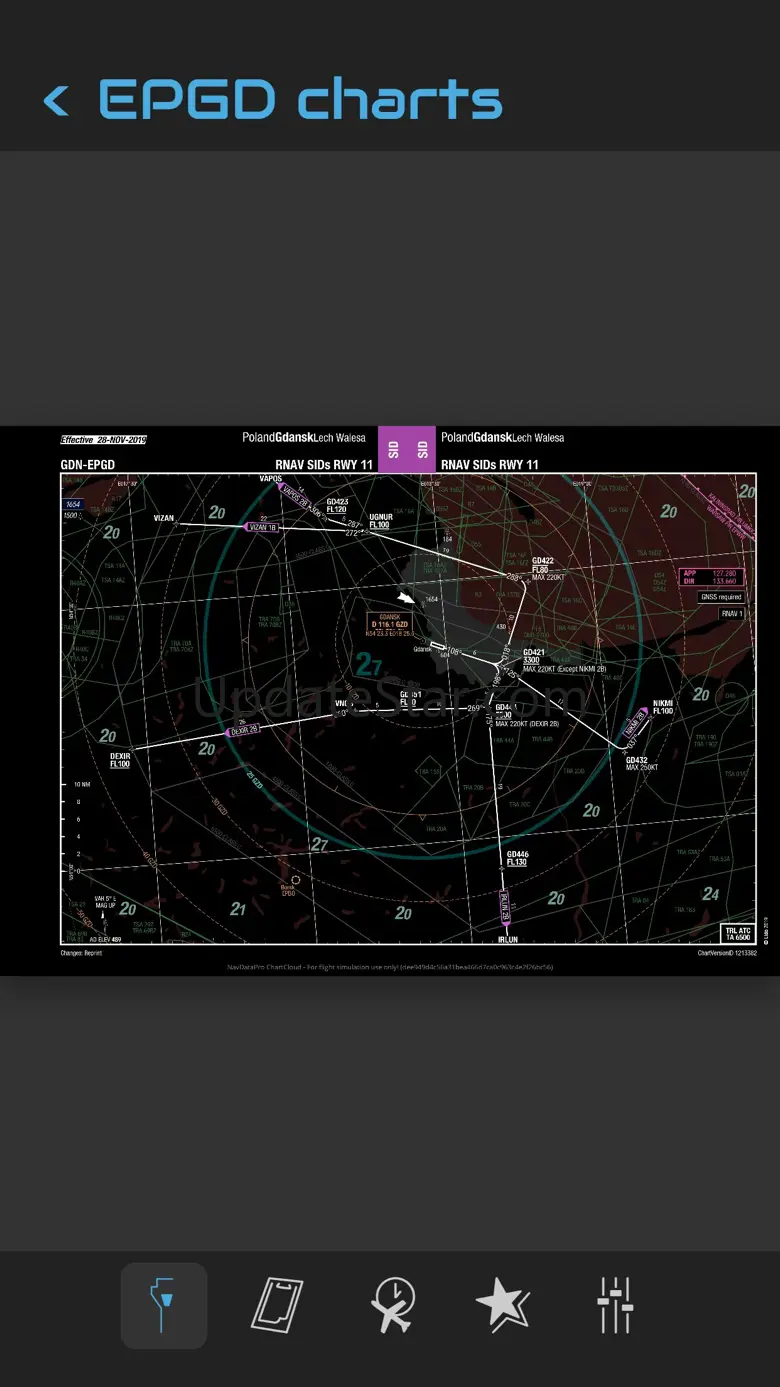Tap the 'TRL ATC TA 6500' box
The image size is (780, 1387).
click(736, 933)
